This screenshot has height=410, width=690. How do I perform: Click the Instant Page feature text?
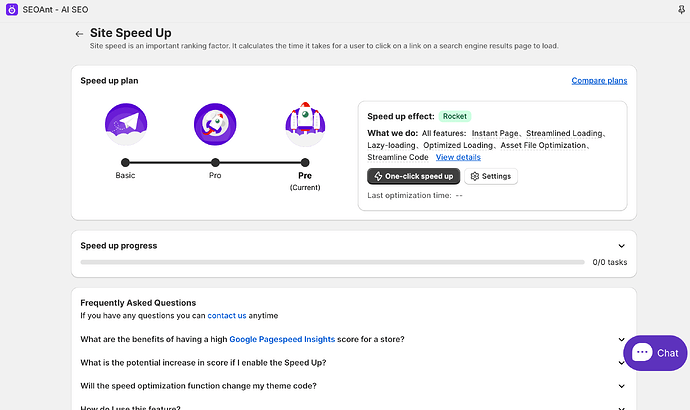click(x=495, y=133)
